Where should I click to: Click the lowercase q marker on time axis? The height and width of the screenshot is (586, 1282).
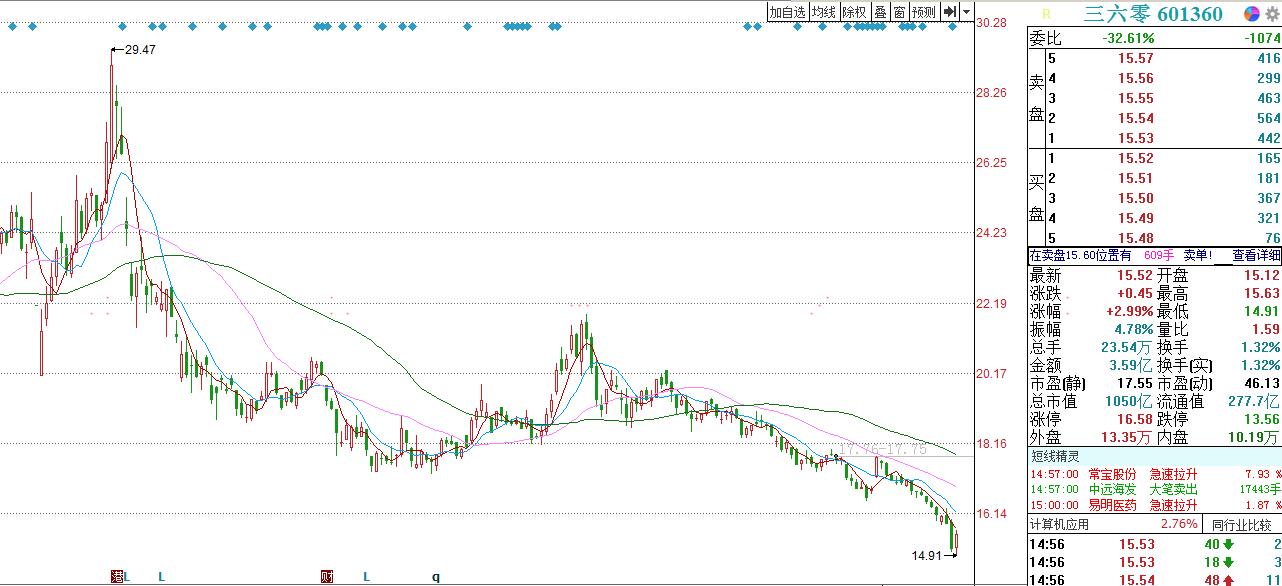point(436,577)
